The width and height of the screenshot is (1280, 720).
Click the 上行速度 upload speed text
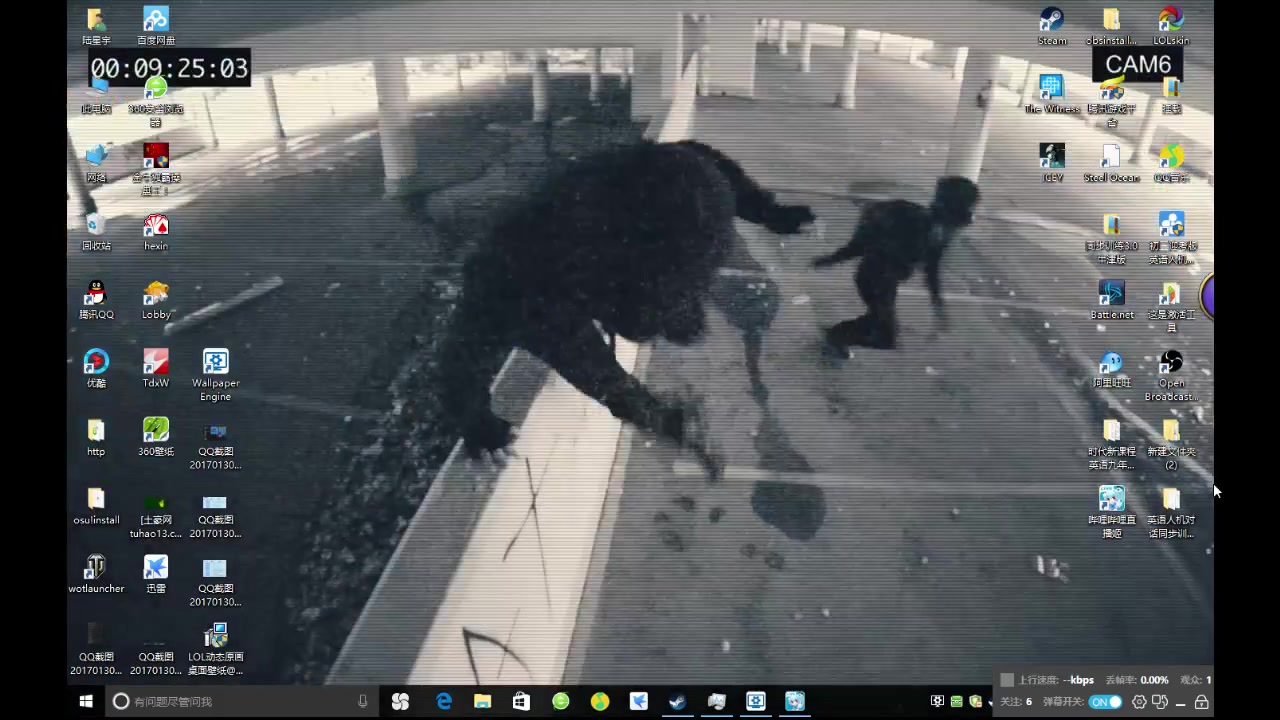[x=1056, y=680]
